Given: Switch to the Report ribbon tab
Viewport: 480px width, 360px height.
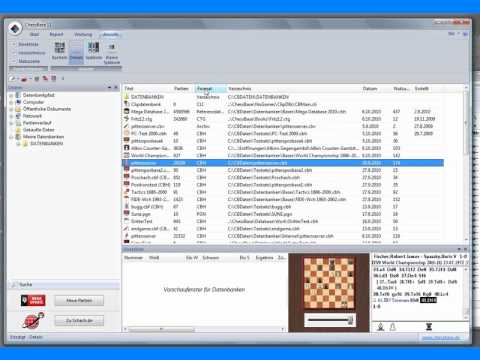Looking at the screenshot, I should point(56,34).
